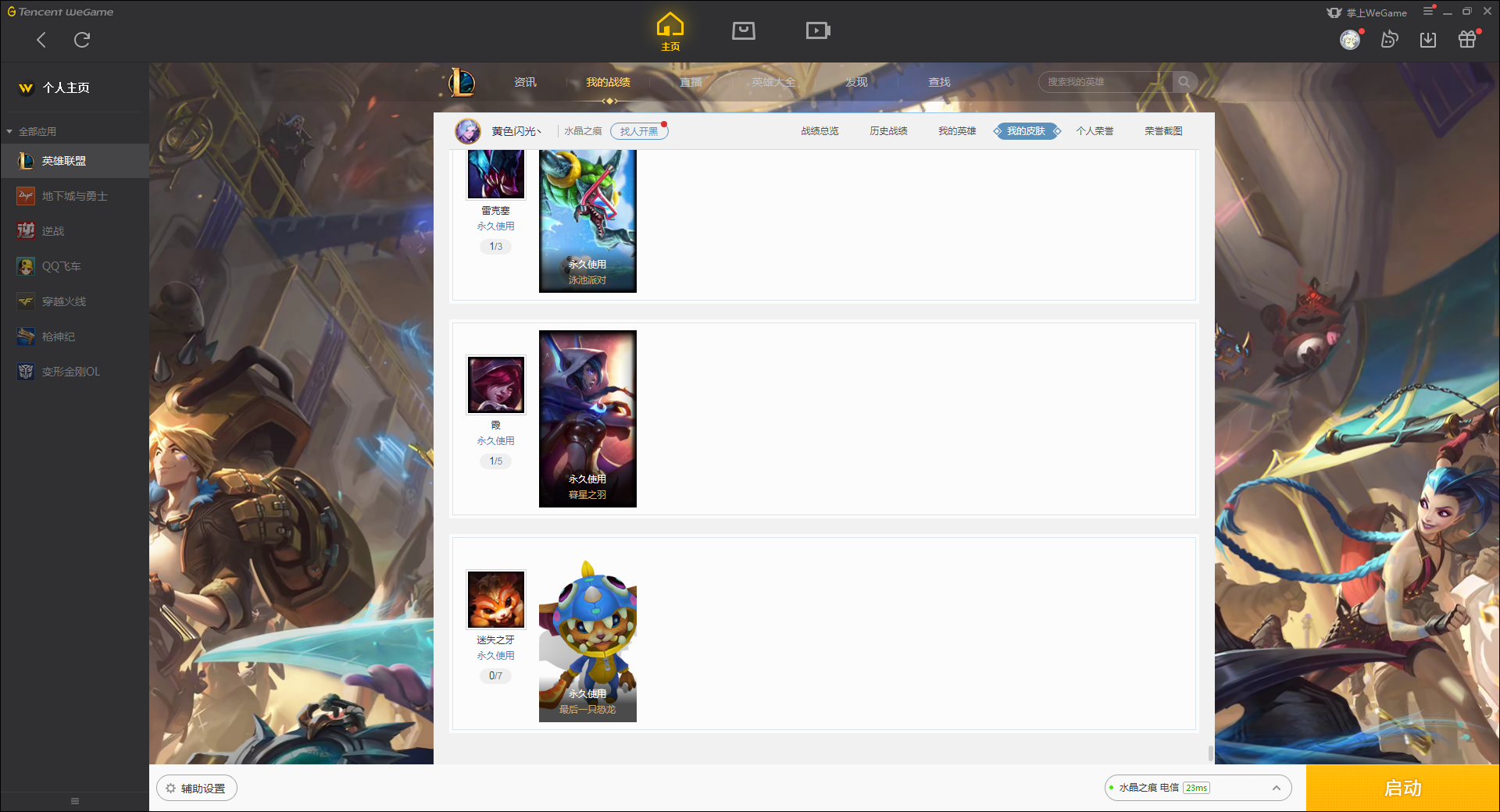Click the 找人开黑 button
This screenshot has width=1500, height=812.
click(x=639, y=131)
